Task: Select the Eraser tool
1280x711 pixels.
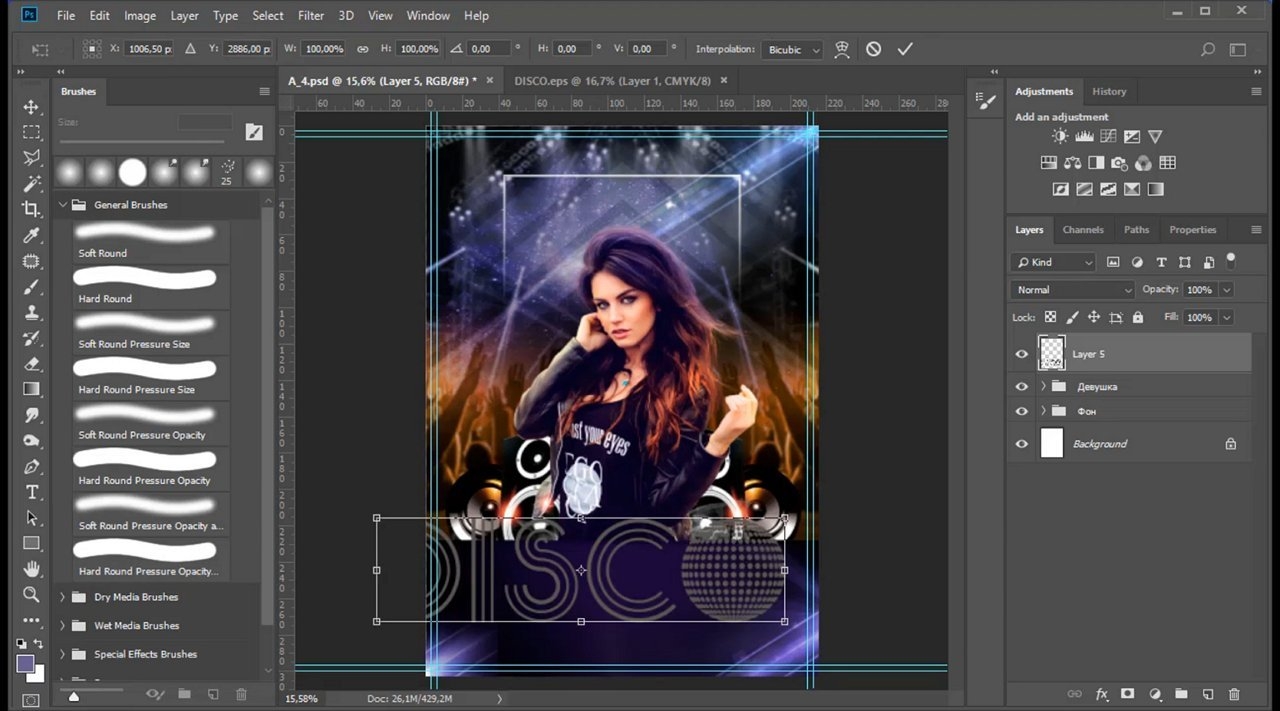Action: tap(31, 364)
